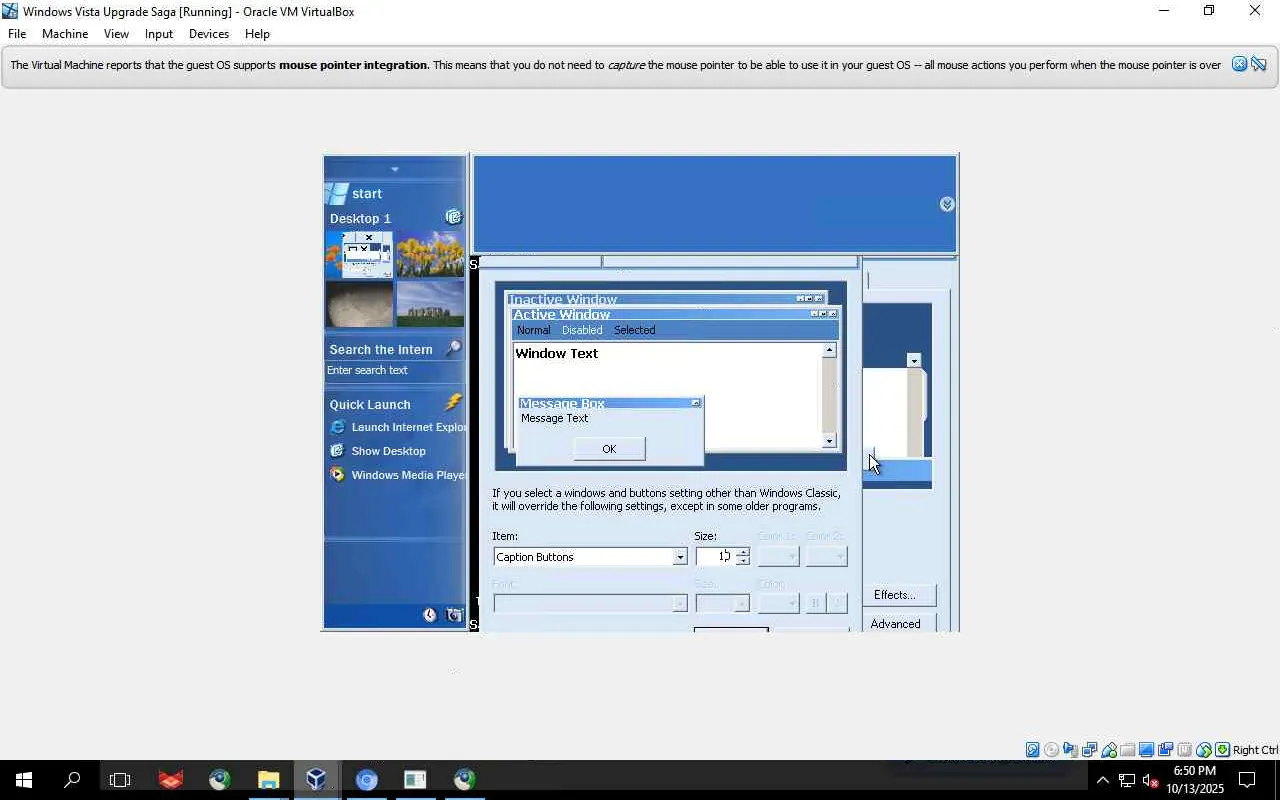Open File Explorer from the host taskbar
1280x800 pixels.
point(268,780)
